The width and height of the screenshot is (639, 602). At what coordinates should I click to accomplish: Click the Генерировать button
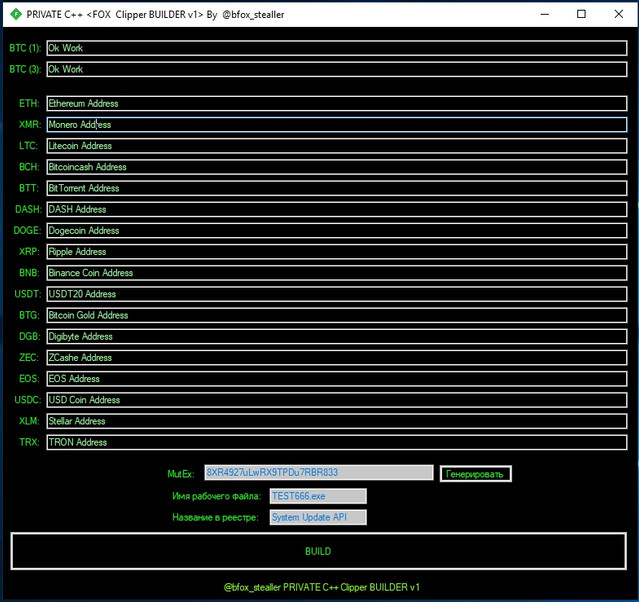coord(476,474)
